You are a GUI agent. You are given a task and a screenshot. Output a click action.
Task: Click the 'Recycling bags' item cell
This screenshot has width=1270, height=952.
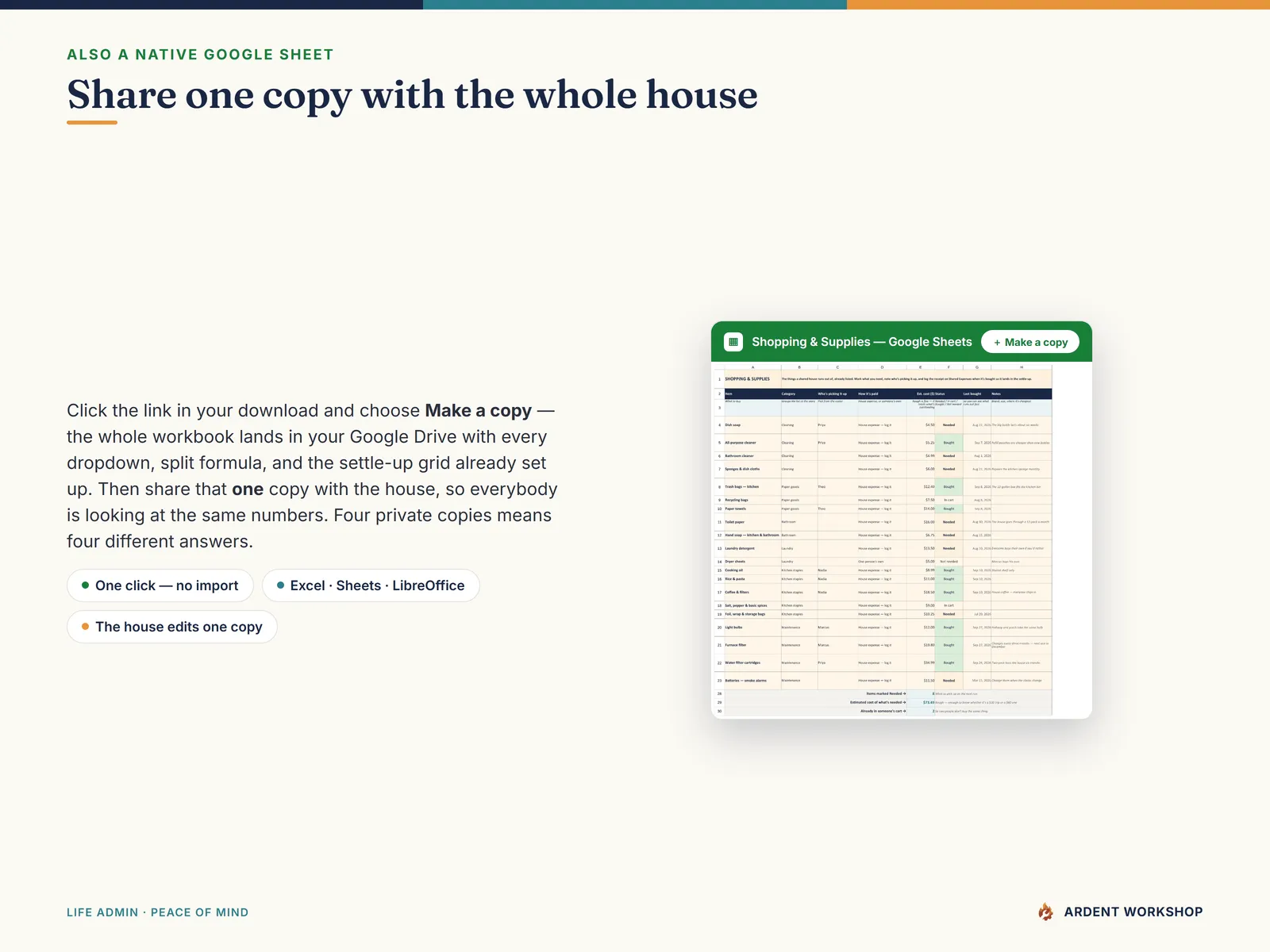[x=752, y=501]
